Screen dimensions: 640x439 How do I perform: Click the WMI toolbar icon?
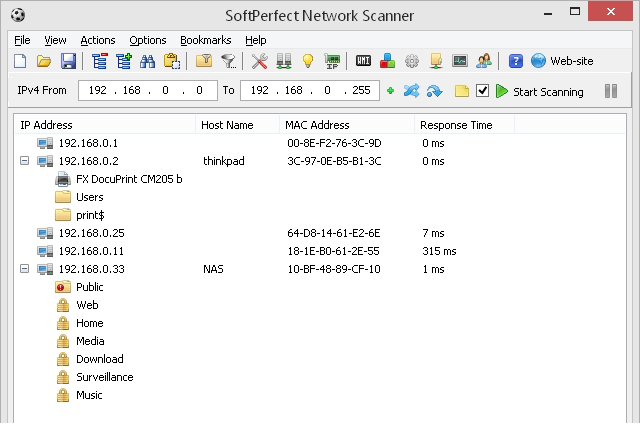(363, 61)
